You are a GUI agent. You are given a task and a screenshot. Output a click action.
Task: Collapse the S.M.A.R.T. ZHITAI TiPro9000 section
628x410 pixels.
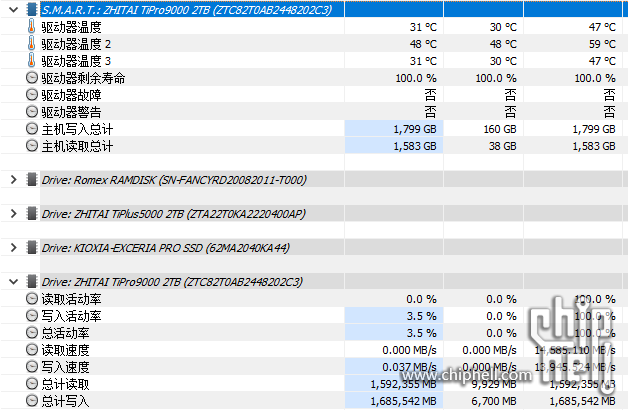(14, 10)
